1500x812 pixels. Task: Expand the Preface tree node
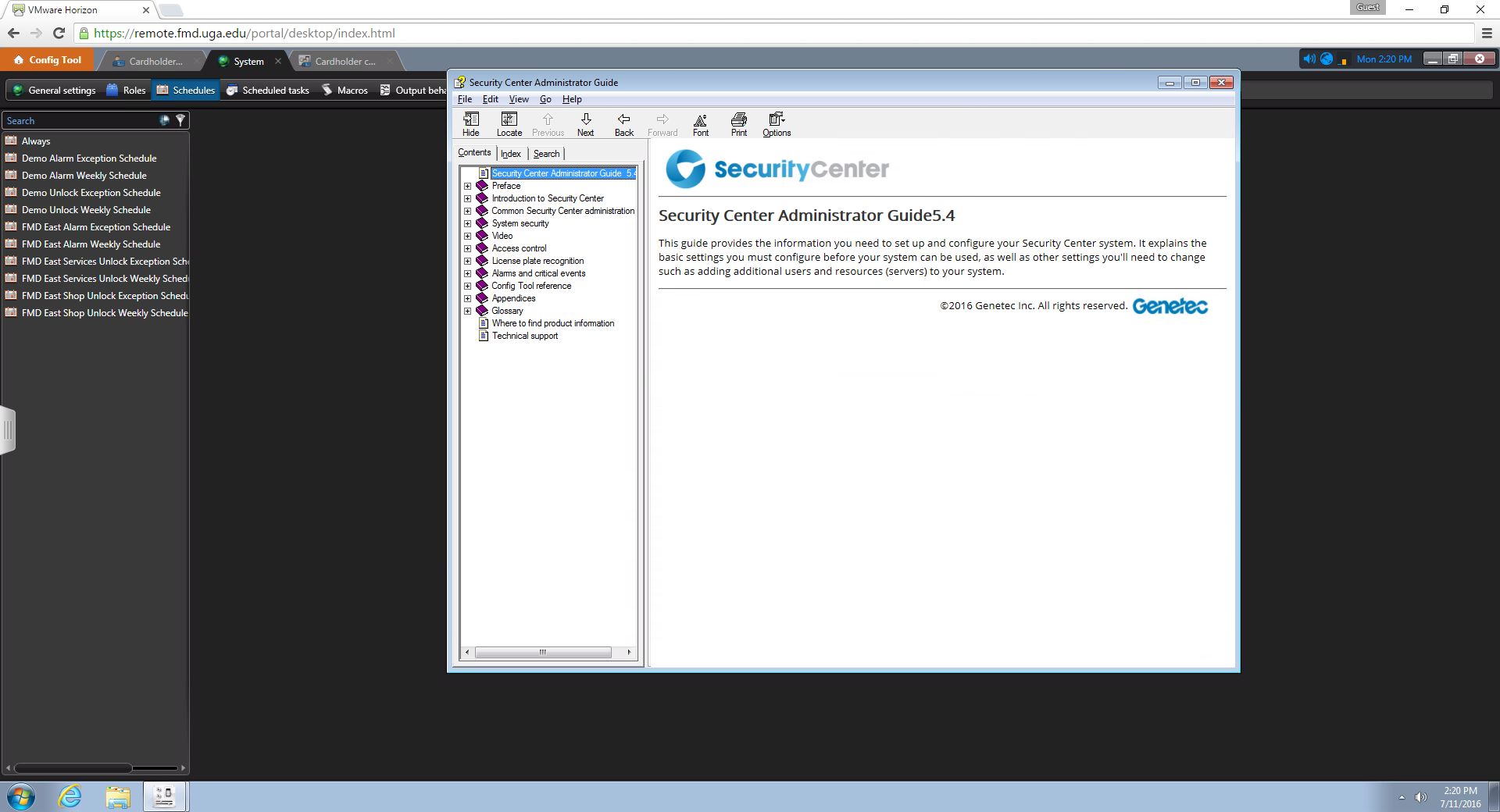point(467,186)
